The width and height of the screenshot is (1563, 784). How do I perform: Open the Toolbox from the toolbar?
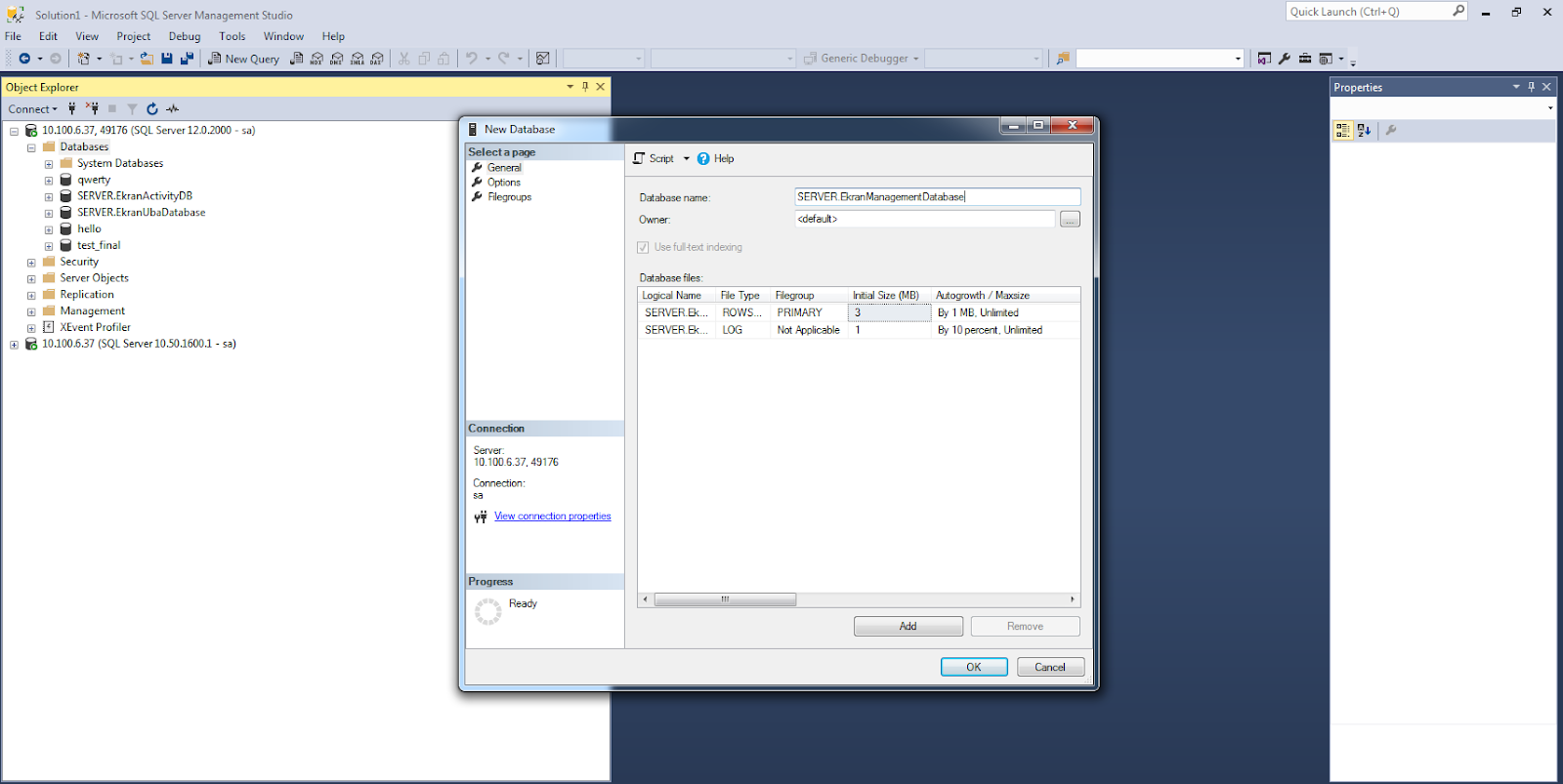pos(1305,59)
